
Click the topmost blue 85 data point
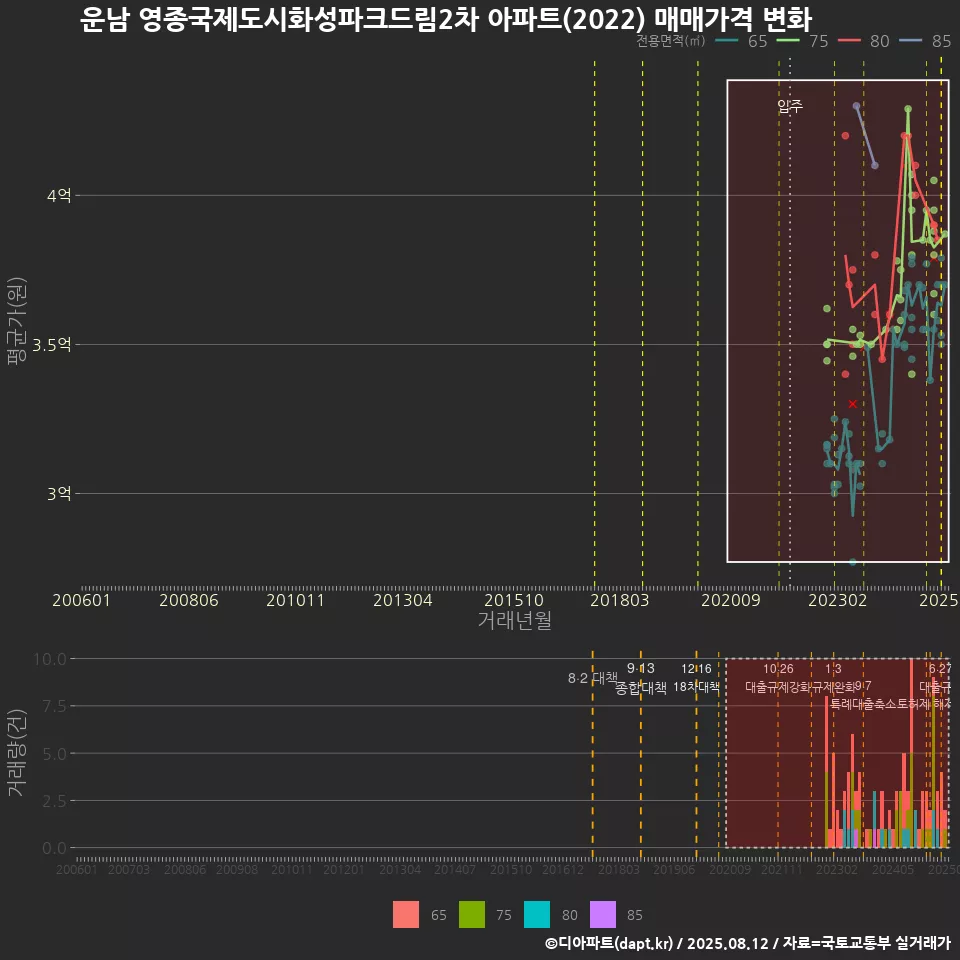coord(857,107)
